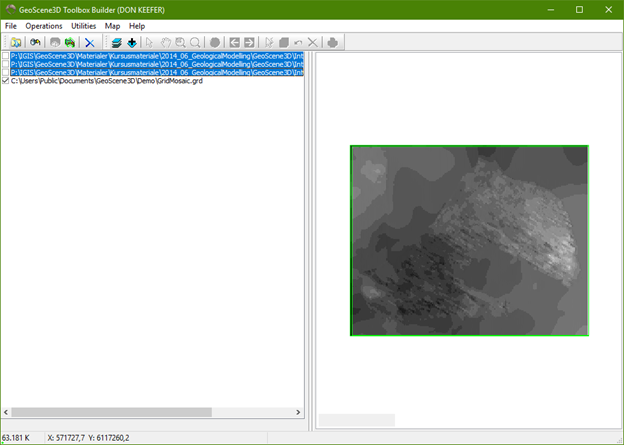Click the green map toolbar icon

point(70,42)
